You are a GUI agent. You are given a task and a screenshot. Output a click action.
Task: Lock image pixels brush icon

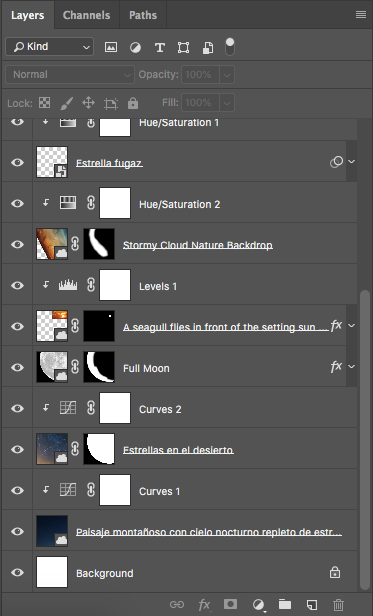pyautogui.click(x=66, y=103)
